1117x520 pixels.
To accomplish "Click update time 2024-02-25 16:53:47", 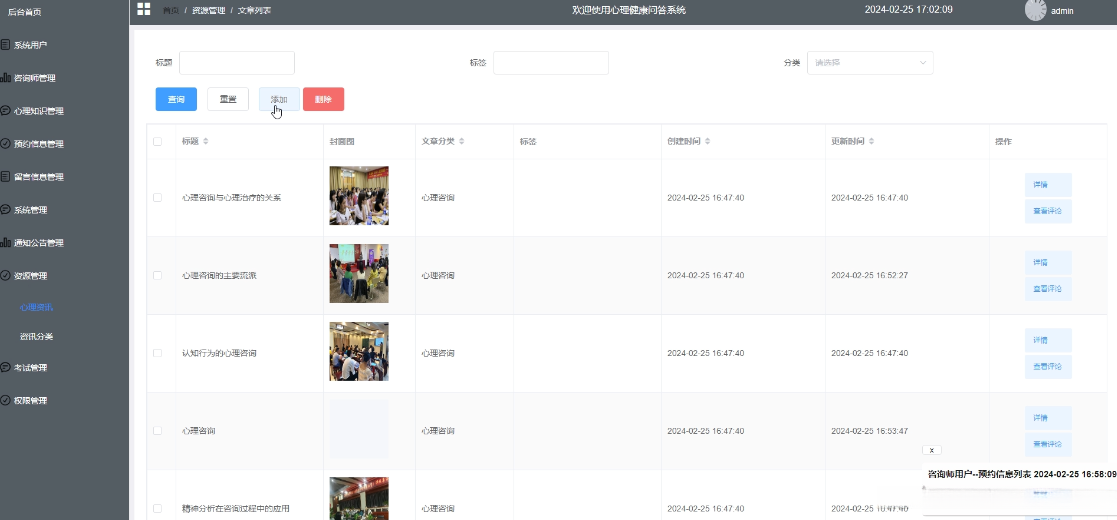I will point(870,431).
